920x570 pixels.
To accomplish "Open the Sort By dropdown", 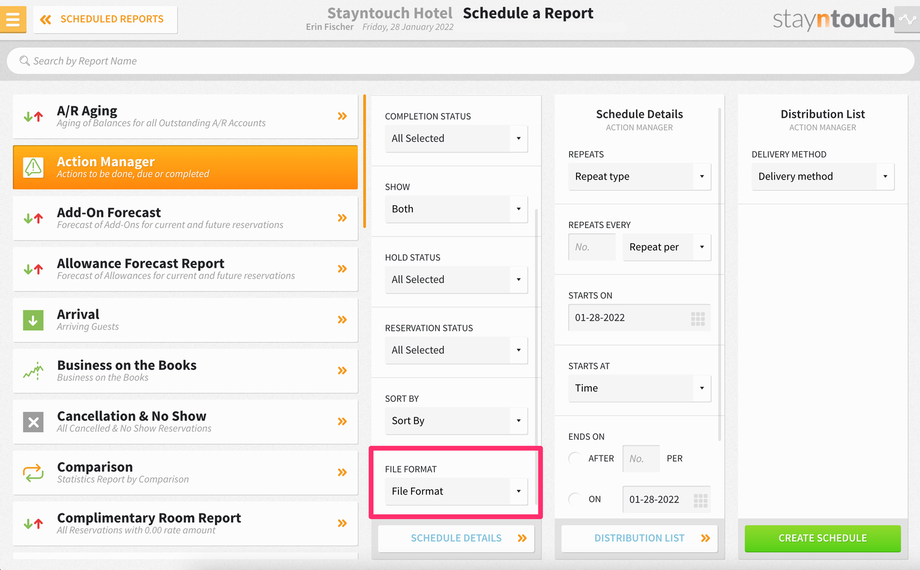I will (x=456, y=420).
